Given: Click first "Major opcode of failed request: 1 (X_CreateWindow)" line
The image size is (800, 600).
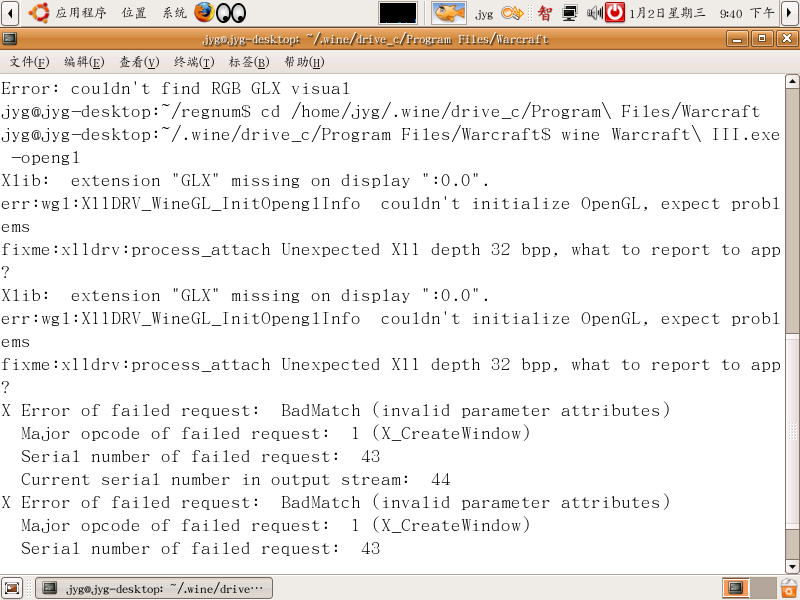Looking at the screenshot, I should click(276, 434).
